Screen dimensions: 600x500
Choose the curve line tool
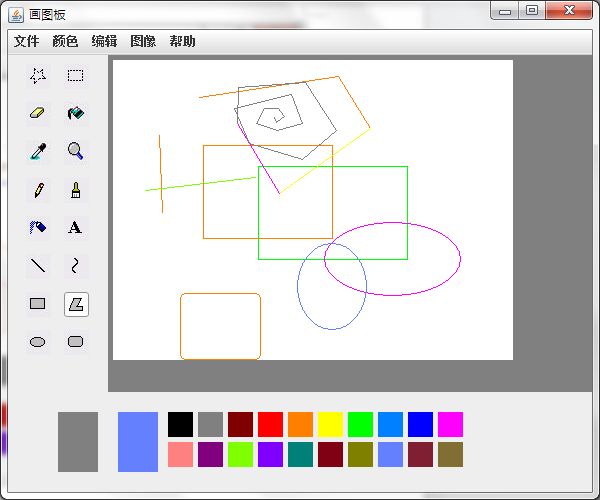[75, 265]
